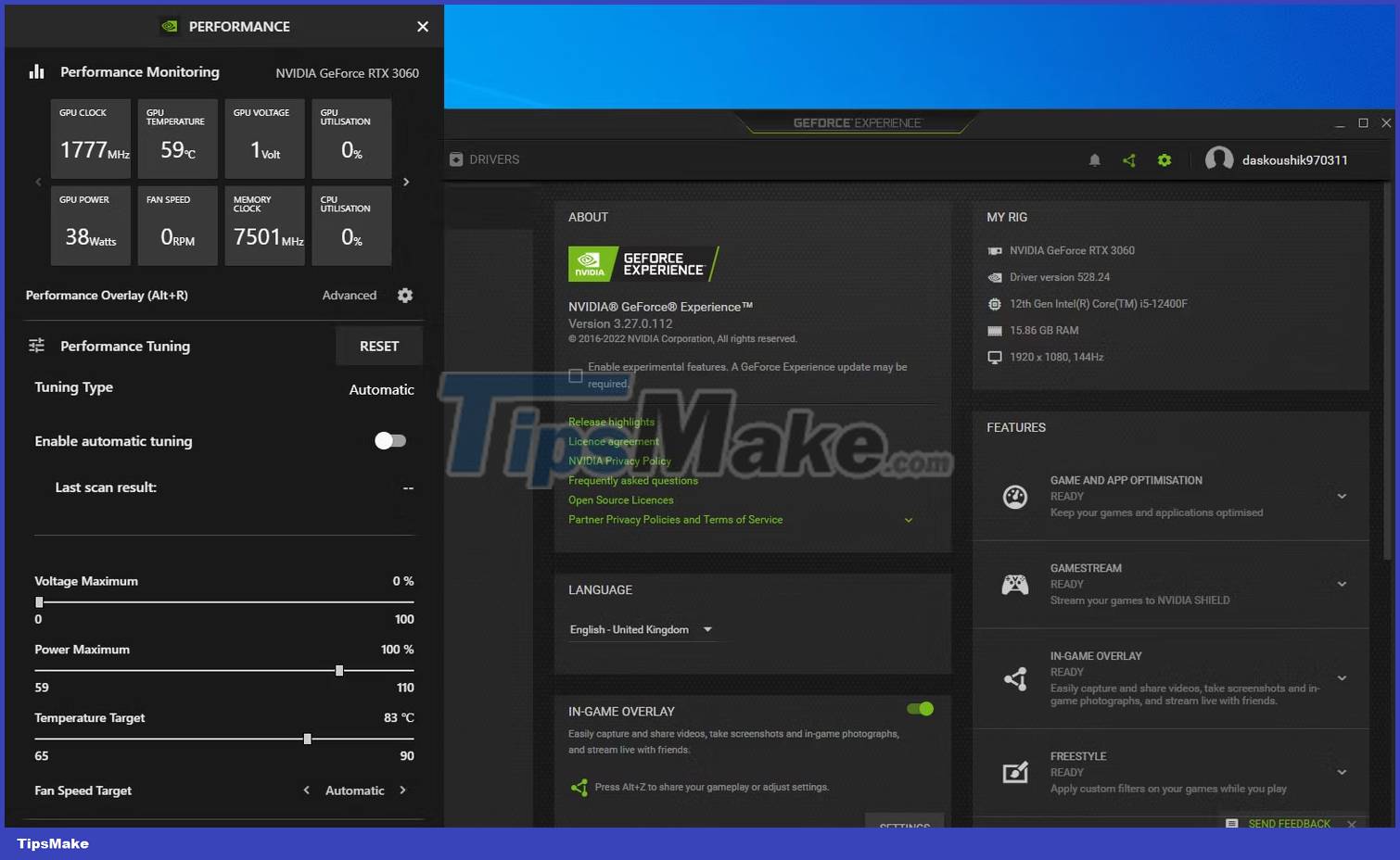The image size is (1400, 860).
Task: Go to previous performance stats page arrow
Action: click(x=38, y=182)
